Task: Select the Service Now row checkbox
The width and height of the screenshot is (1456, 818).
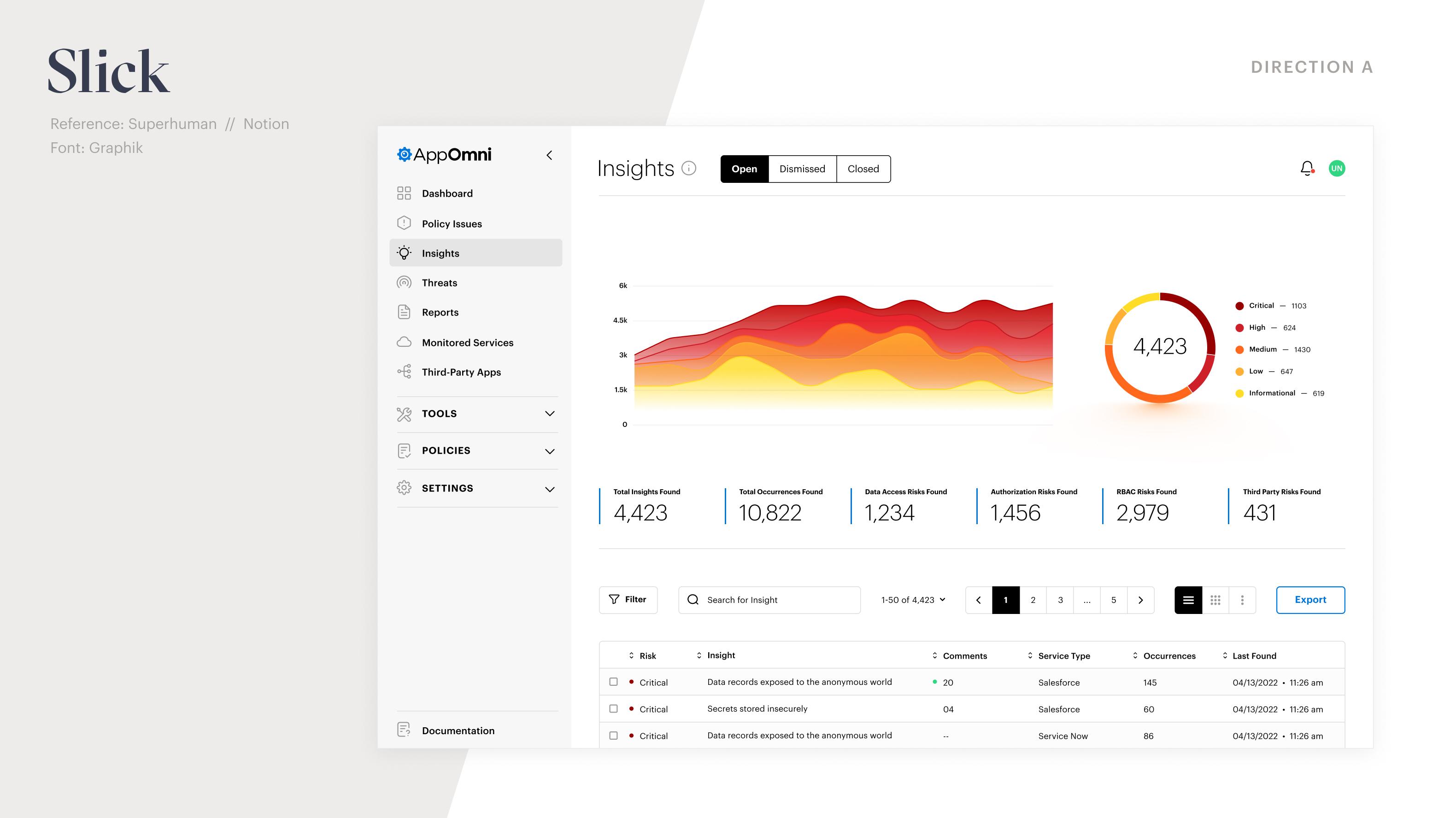Action: (x=613, y=736)
